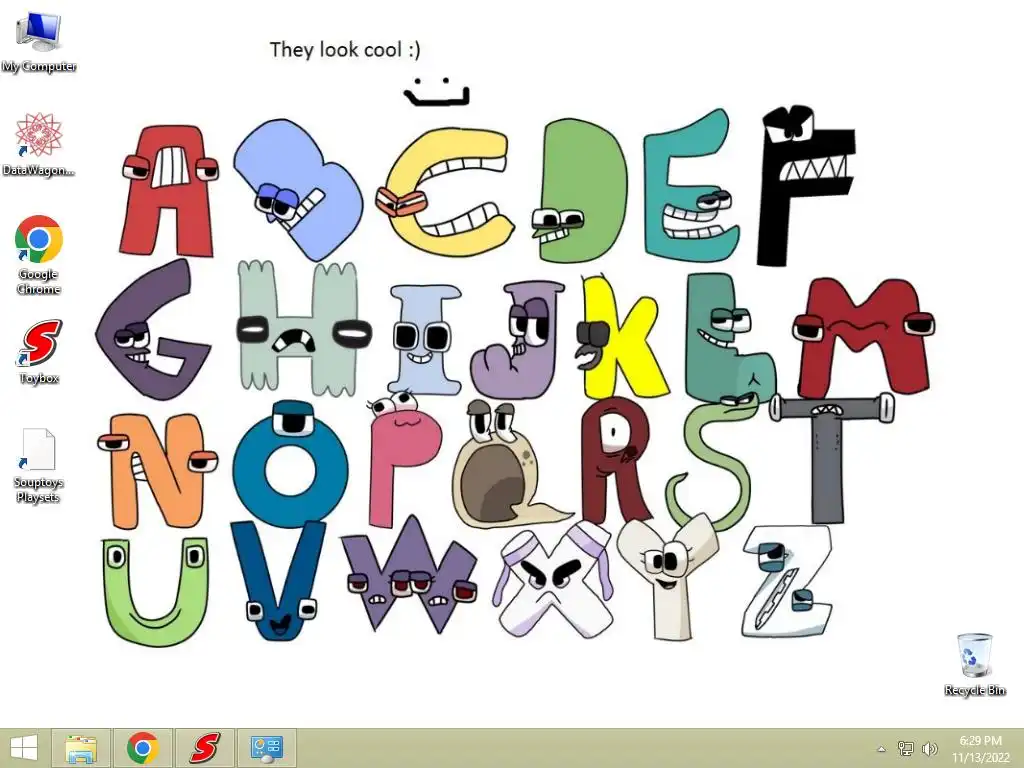Open the red S Toybox taskbar icon

[204, 748]
